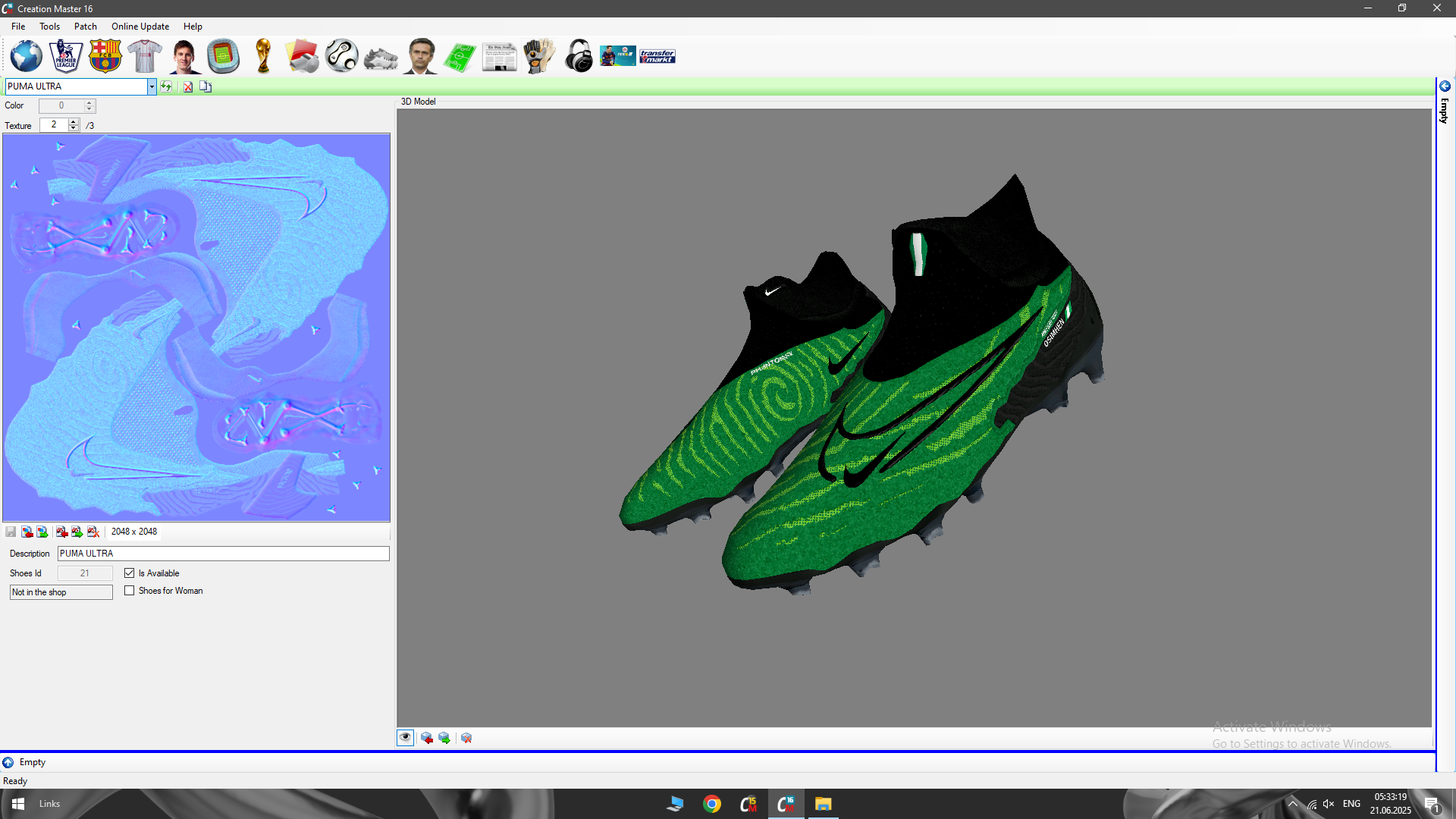Click the Shoes Id field
The image size is (1456, 819).
point(85,573)
